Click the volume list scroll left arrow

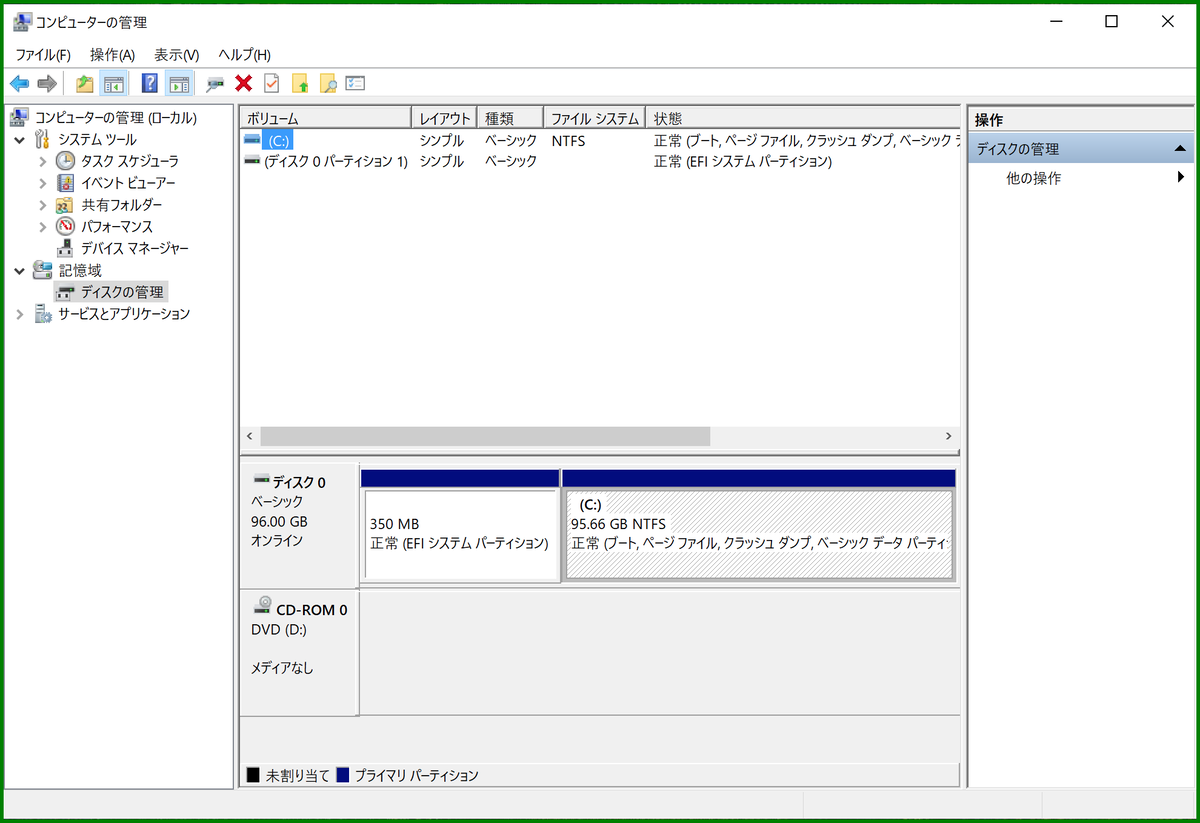pyautogui.click(x=250, y=437)
